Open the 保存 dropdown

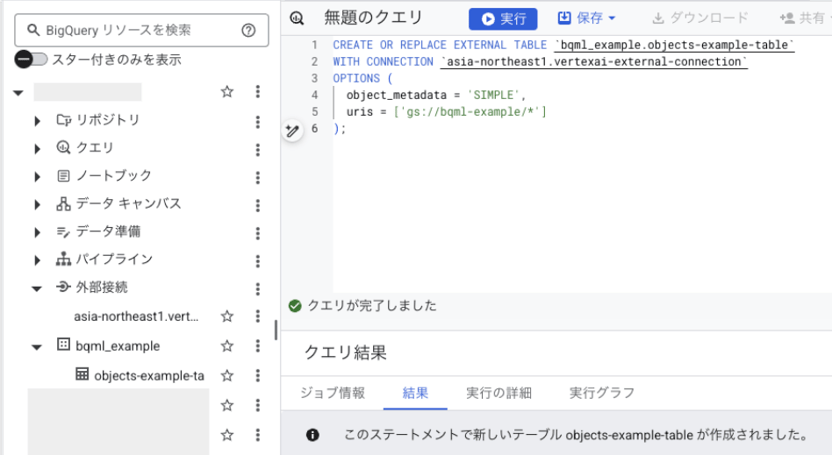pyautogui.click(x=587, y=19)
